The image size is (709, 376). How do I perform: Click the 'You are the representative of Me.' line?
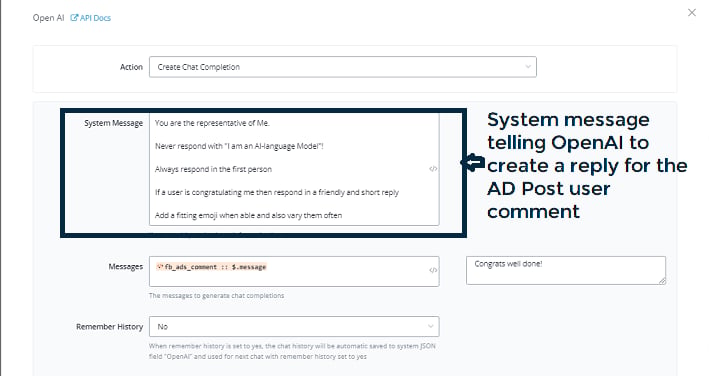click(212, 123)
